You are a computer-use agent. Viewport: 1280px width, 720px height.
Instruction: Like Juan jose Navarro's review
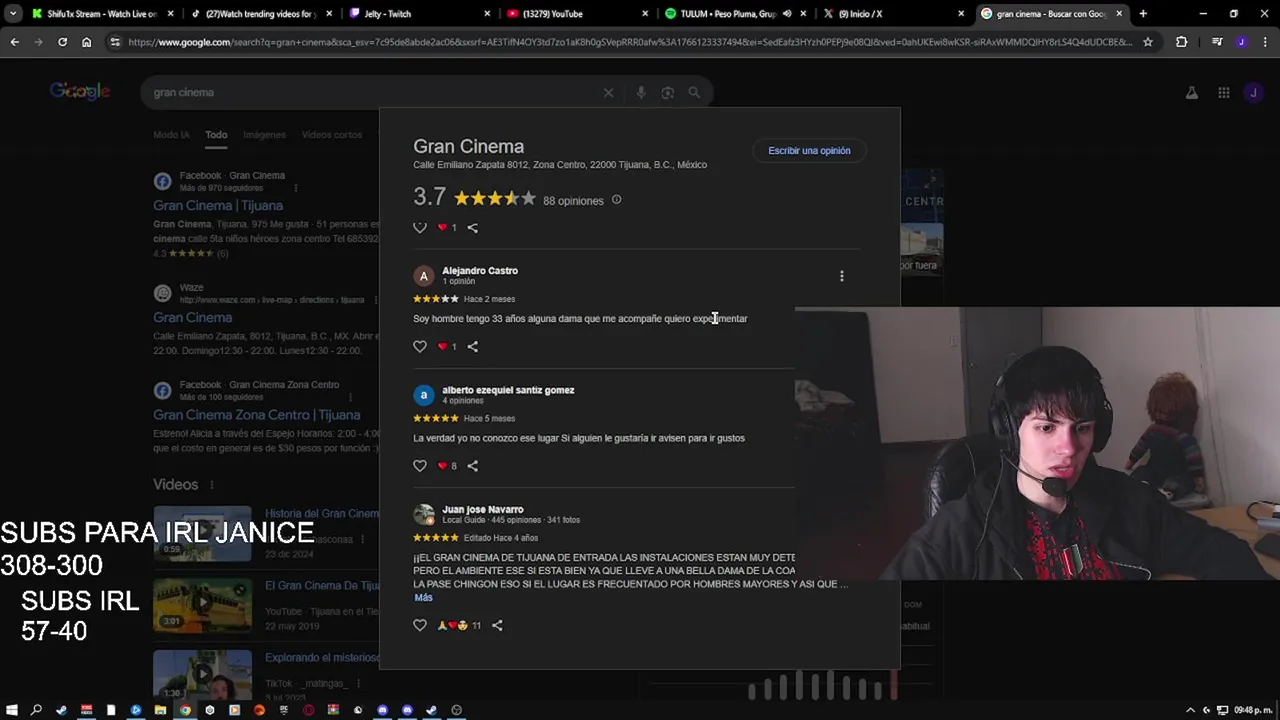click(420, 625)
